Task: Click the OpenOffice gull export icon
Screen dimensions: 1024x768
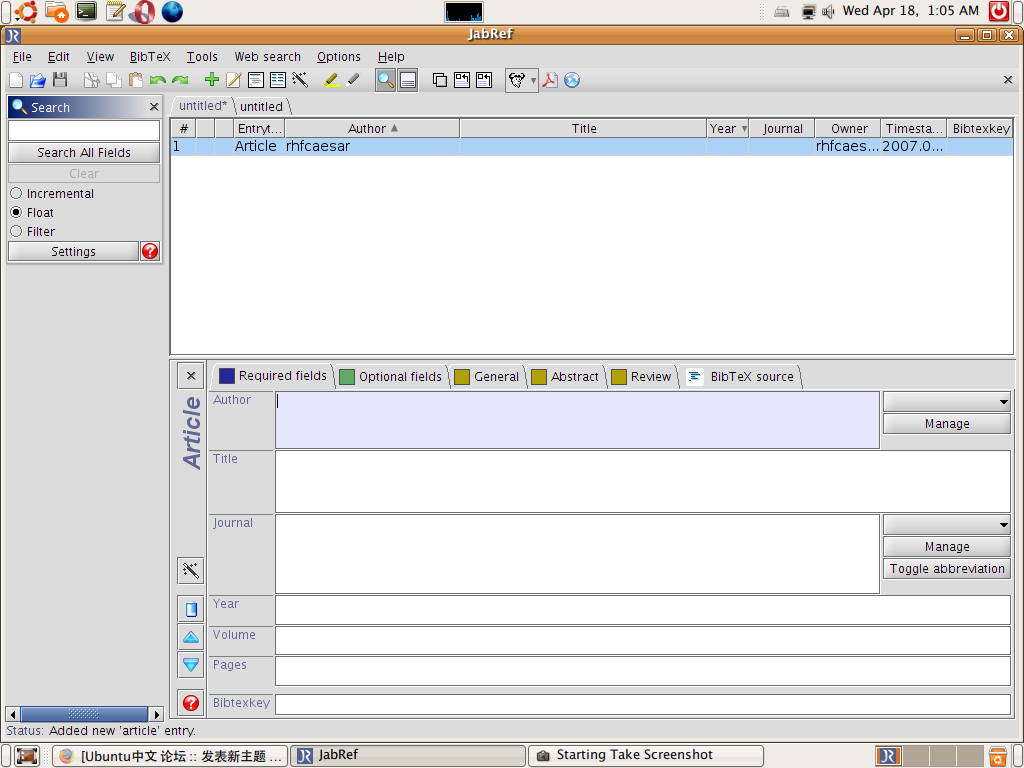Action: 517,80
